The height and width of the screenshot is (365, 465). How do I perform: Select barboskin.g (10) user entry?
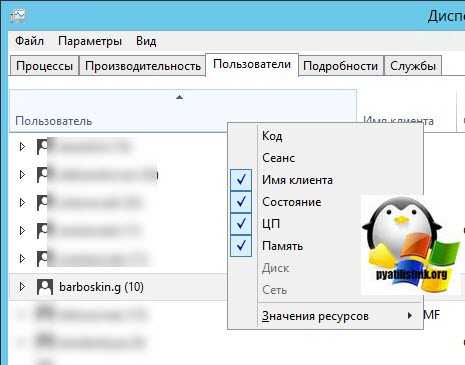(x=101, y=287)
